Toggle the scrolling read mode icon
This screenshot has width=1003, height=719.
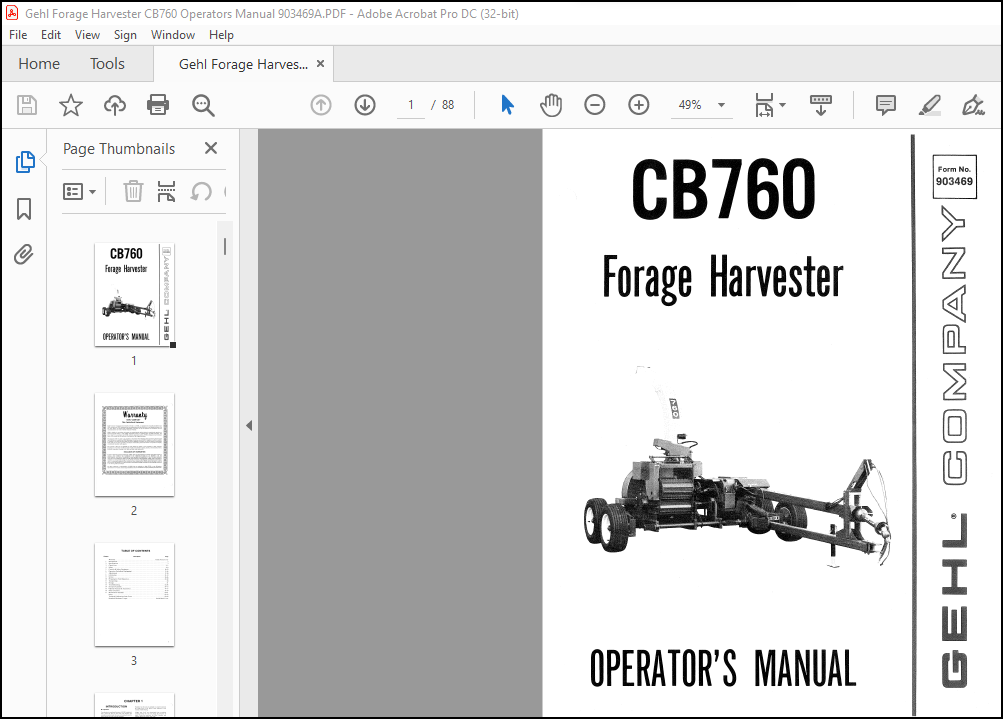(821, 105)
